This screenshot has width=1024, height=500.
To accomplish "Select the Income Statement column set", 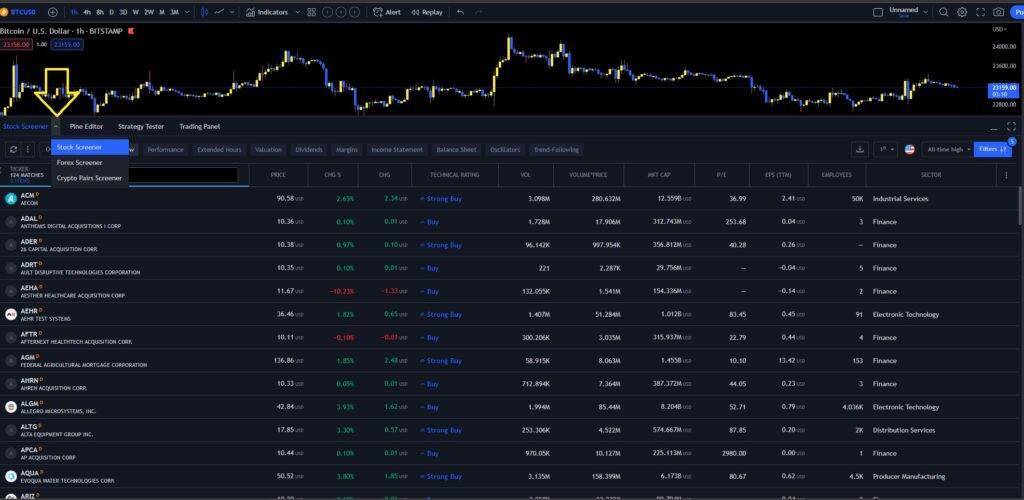I will click(x=397, y=149).
